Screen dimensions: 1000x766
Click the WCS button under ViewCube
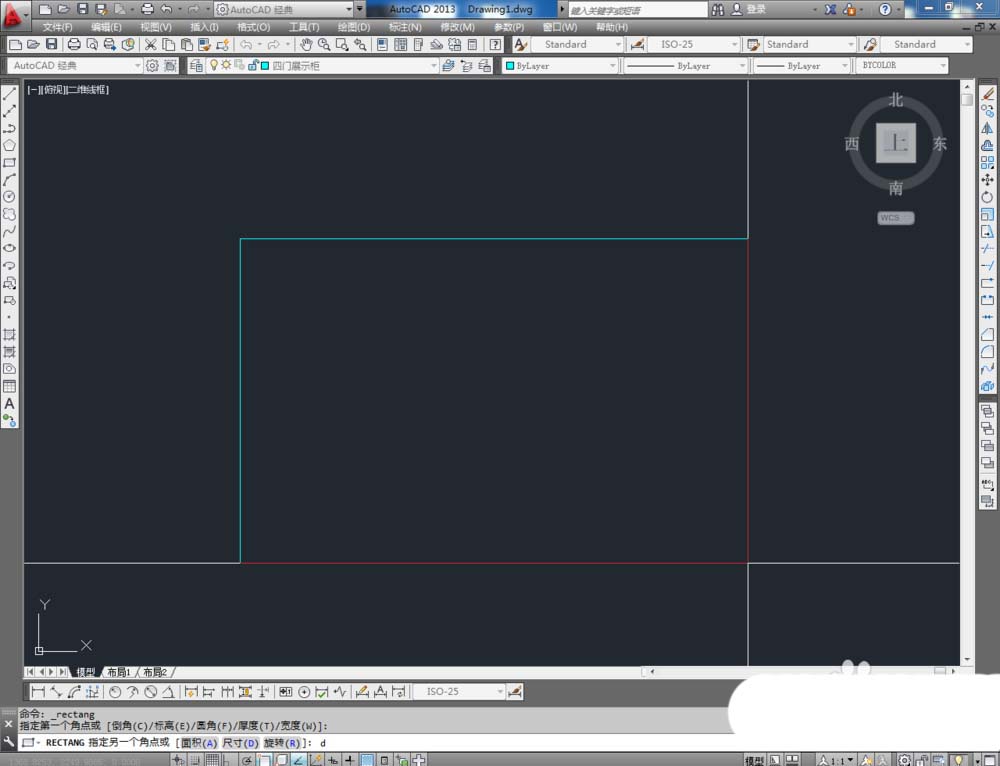[895, 218]
